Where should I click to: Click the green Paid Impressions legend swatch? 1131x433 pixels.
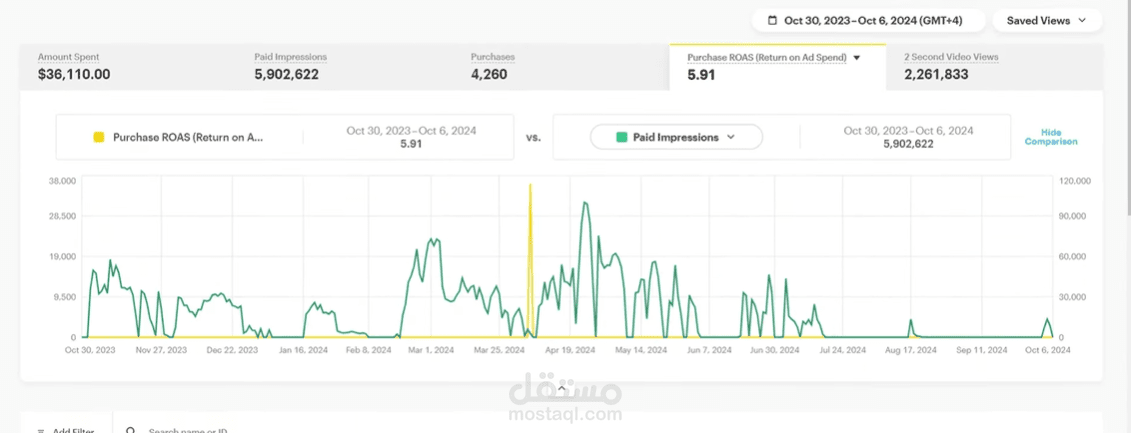[621, 137]
